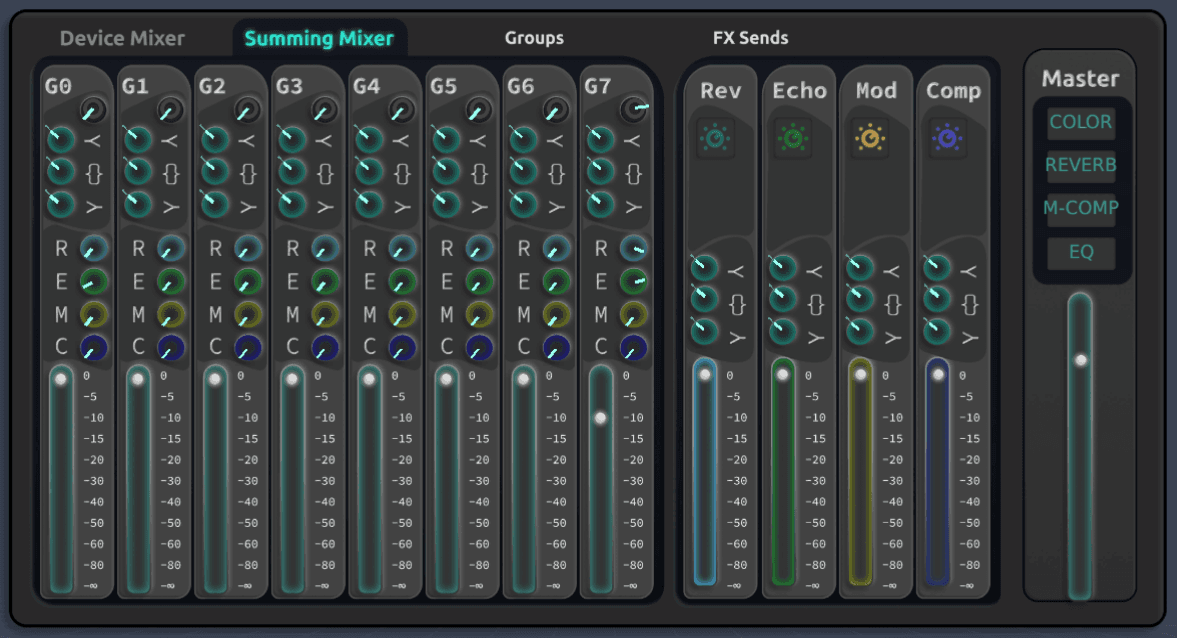Click the Comp channel blue effect icon
This screenshot has height=638, width=1177.
pyautogui.click(x=947, y=138)
